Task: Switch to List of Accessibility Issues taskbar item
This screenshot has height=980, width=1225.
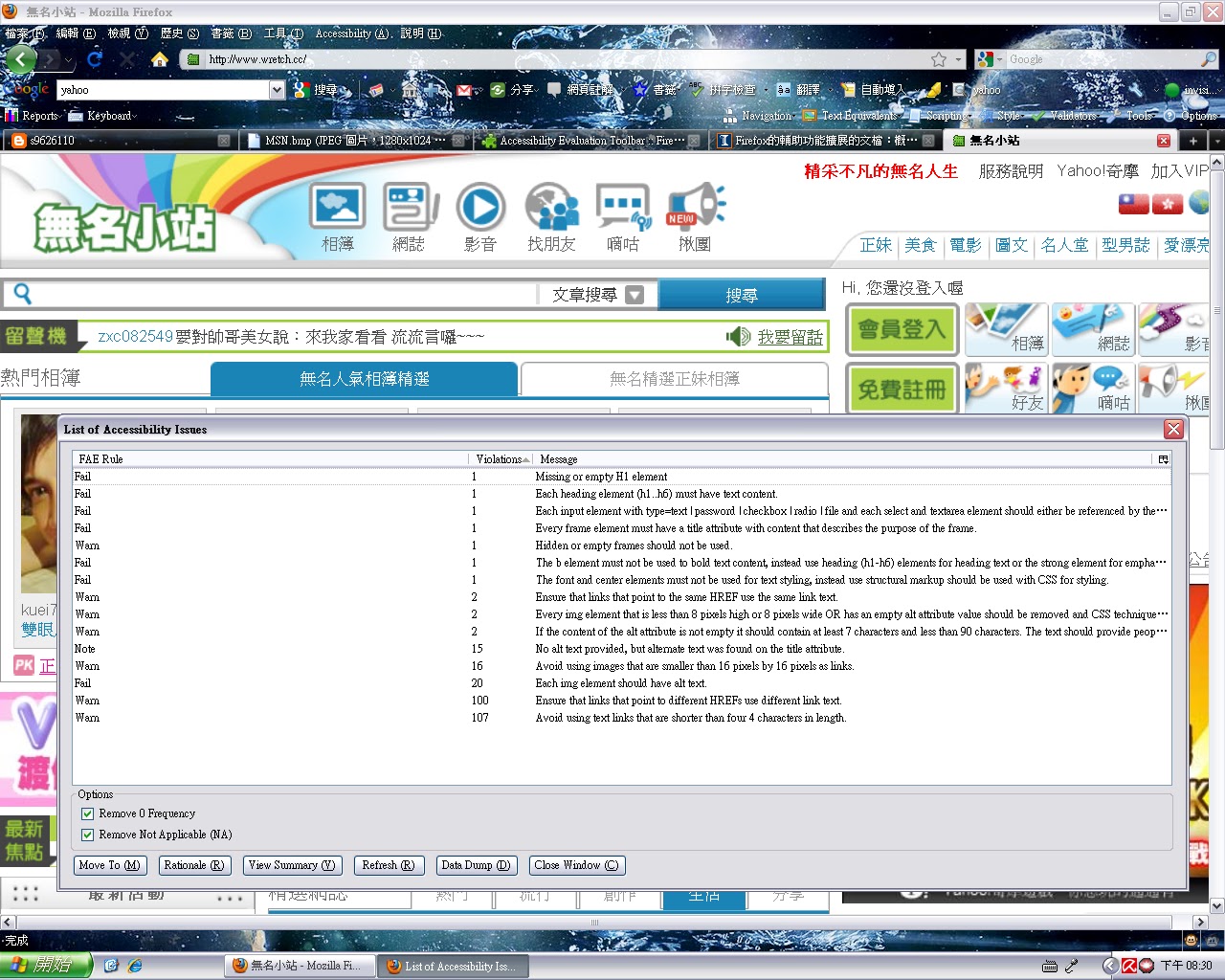Action: (x=452, y=967)
